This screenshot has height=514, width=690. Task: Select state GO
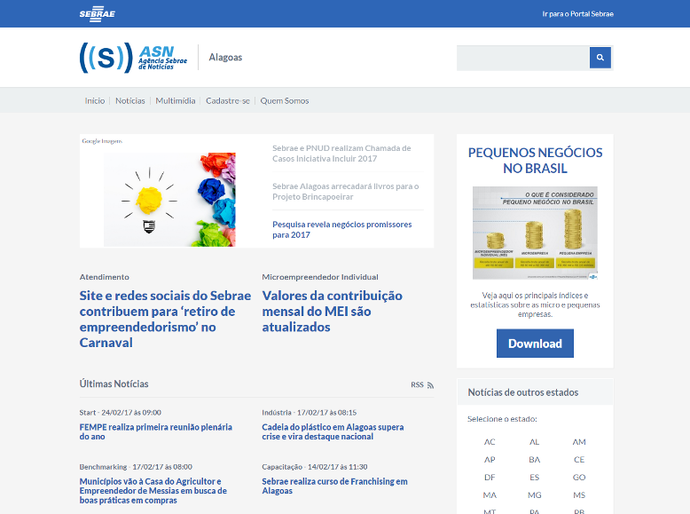(x=579, y=477)
